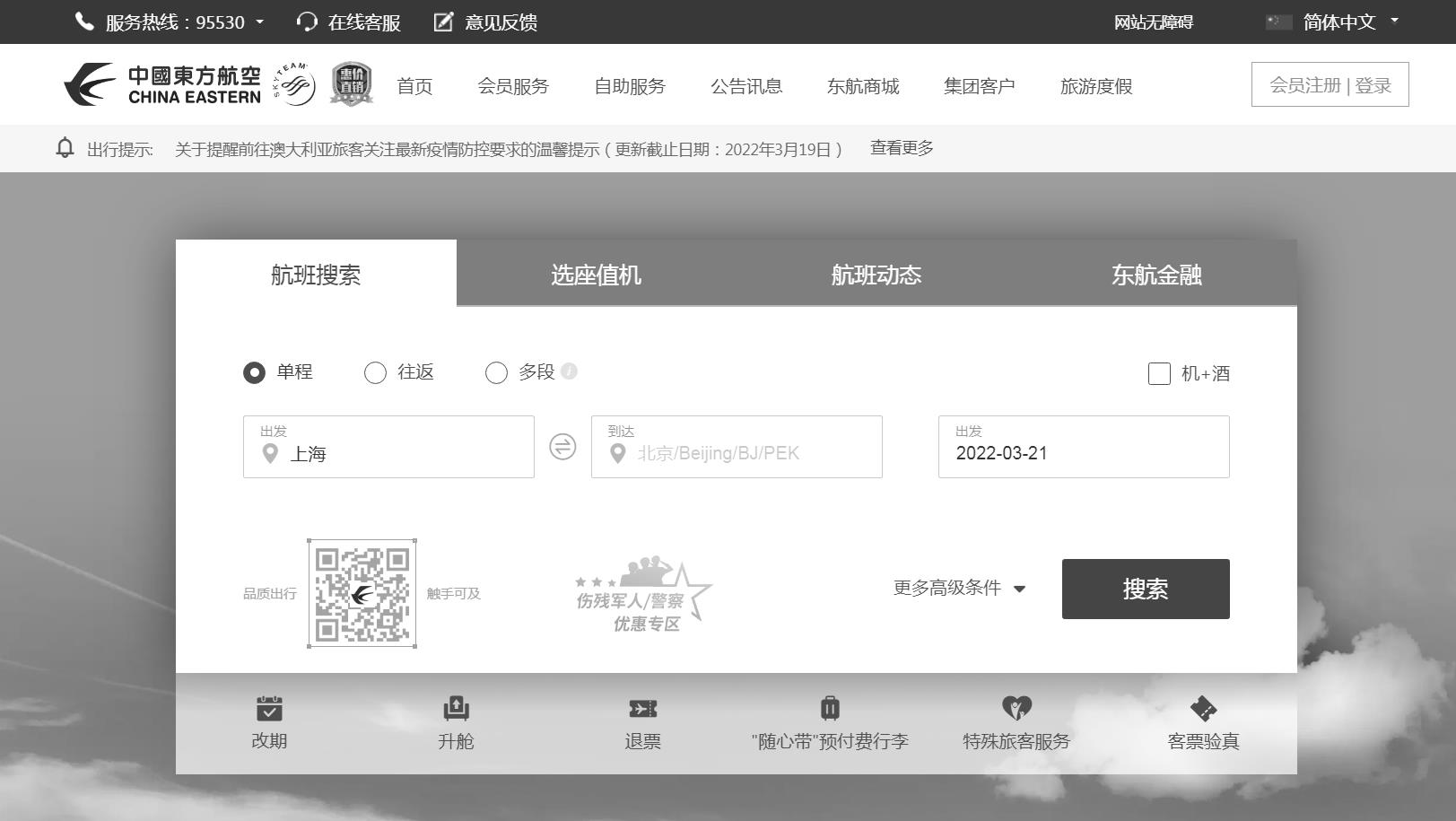Click the China Eastern logo
The height and width of the screenshot is (821, 1456).
(x=162, y=84)
